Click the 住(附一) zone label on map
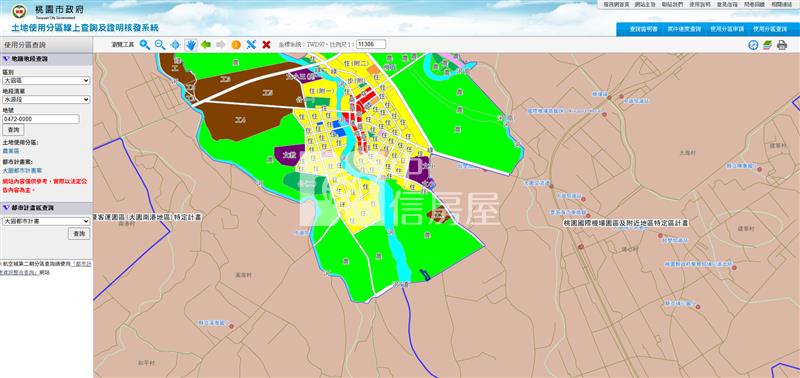The image size is (800, 378). point(321,90)
